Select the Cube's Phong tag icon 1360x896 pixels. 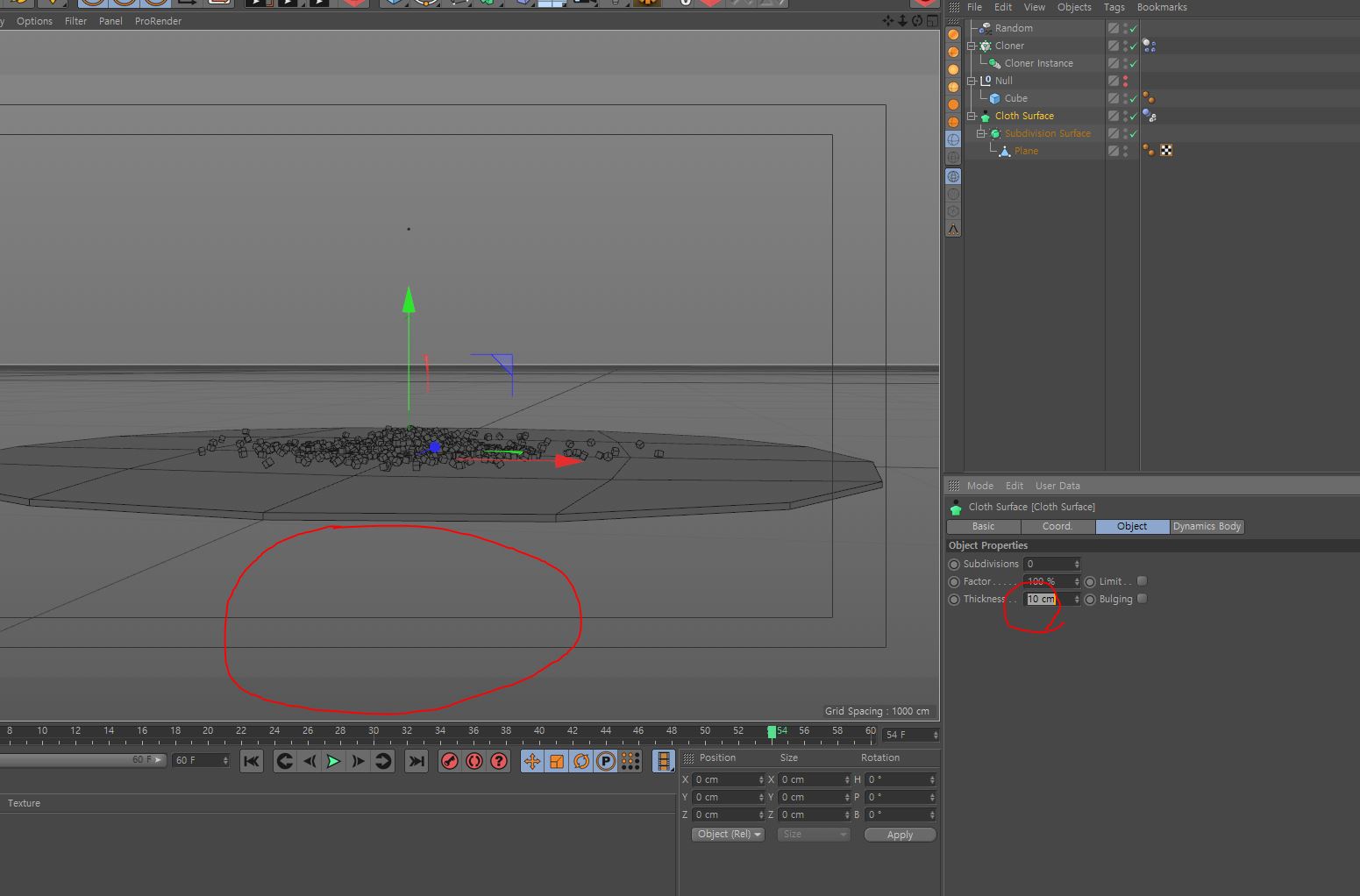pyautogui.click(x=1149, y=98)
